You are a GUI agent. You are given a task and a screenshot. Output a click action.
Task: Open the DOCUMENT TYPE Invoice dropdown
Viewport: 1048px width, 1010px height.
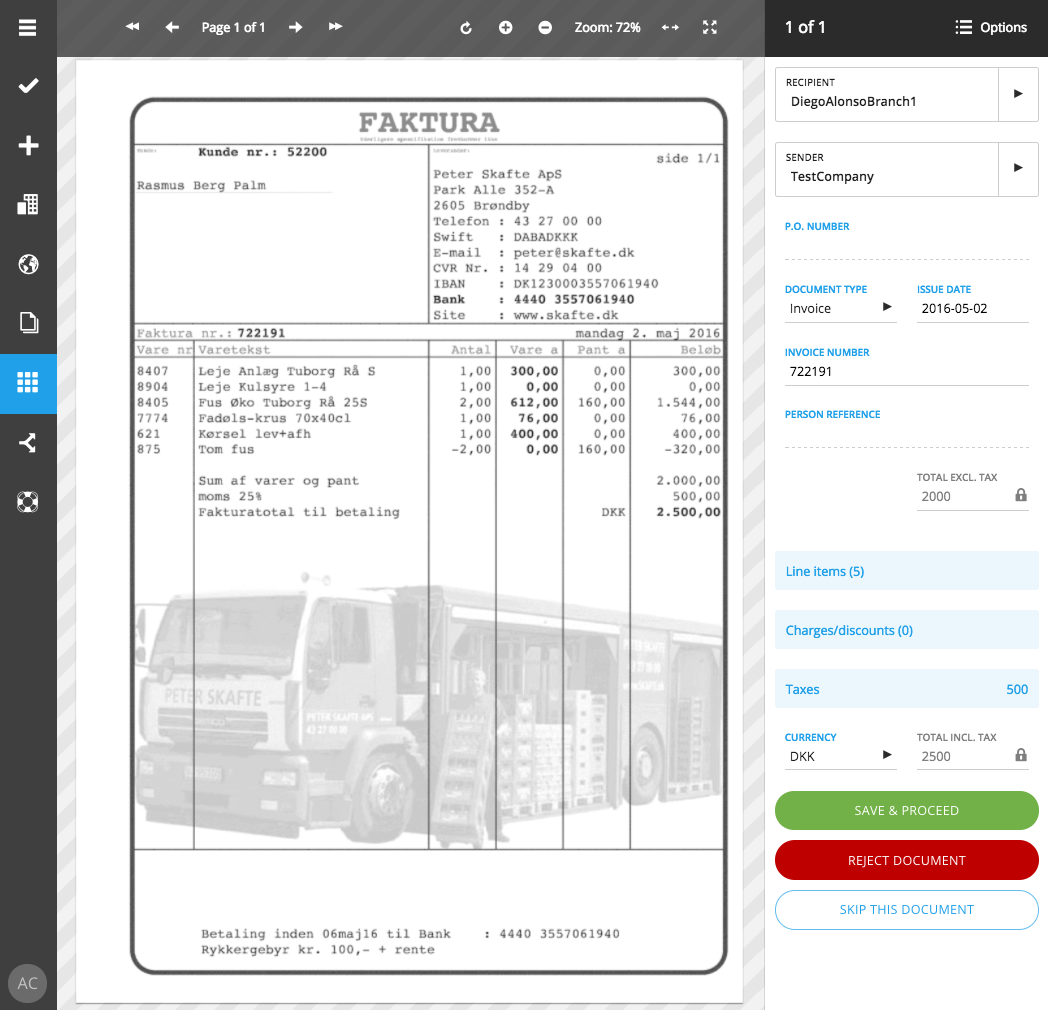click(x=887, y=308)
